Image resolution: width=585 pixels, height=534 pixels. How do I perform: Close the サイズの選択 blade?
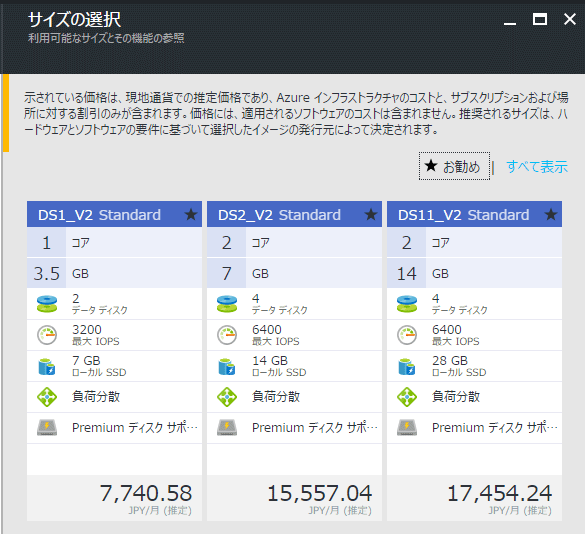pyautogui.click(x=570, y=19)
